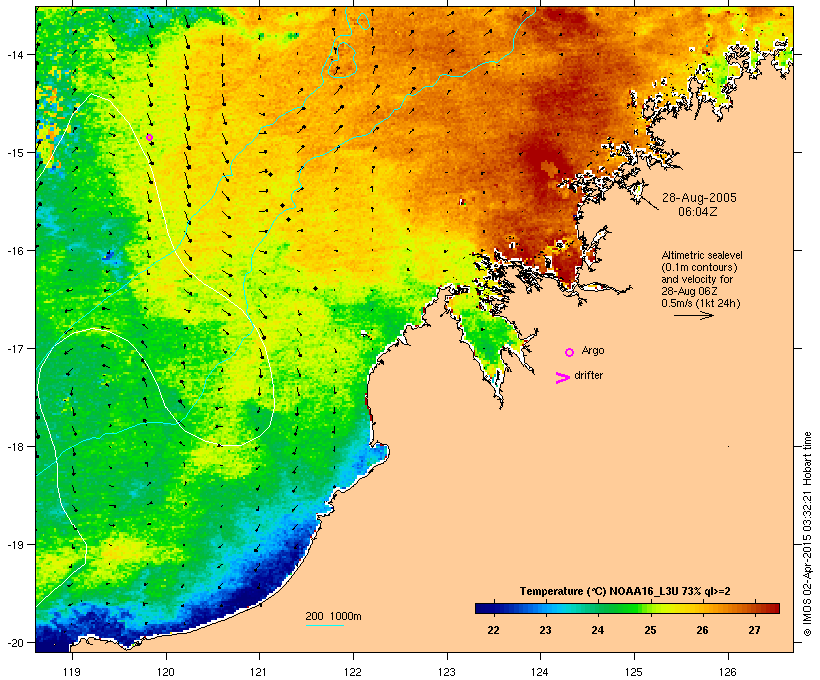Click the latitude label -19
Viewport: 820px width, 680px height.
tap(15, 545)
